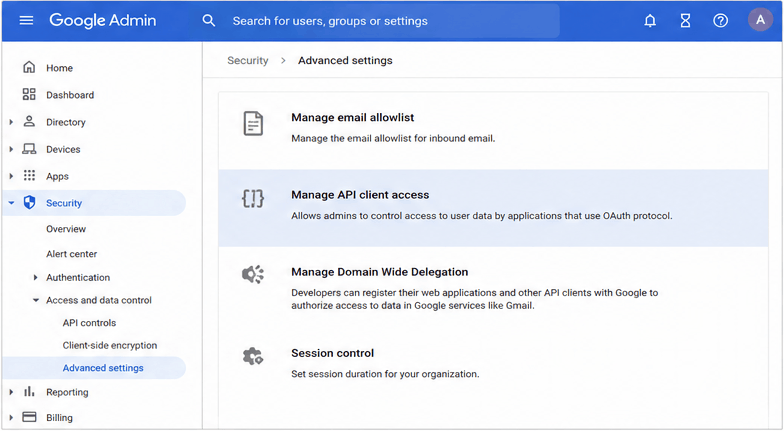
Task: Click the Advanced settings breadcrumb text
Action: click(x=345, y=60)
